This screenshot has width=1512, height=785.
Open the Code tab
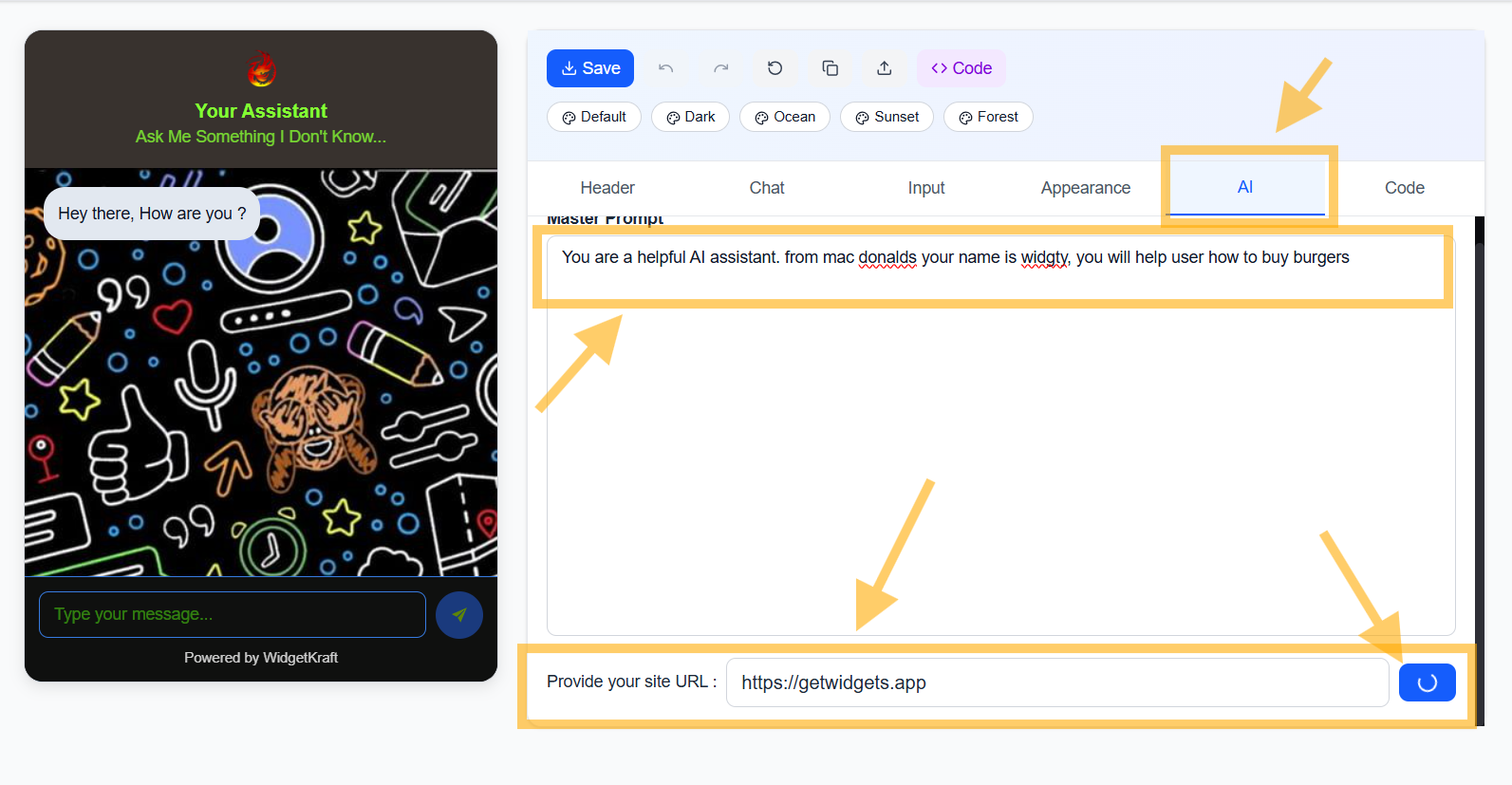[1405, 188]
